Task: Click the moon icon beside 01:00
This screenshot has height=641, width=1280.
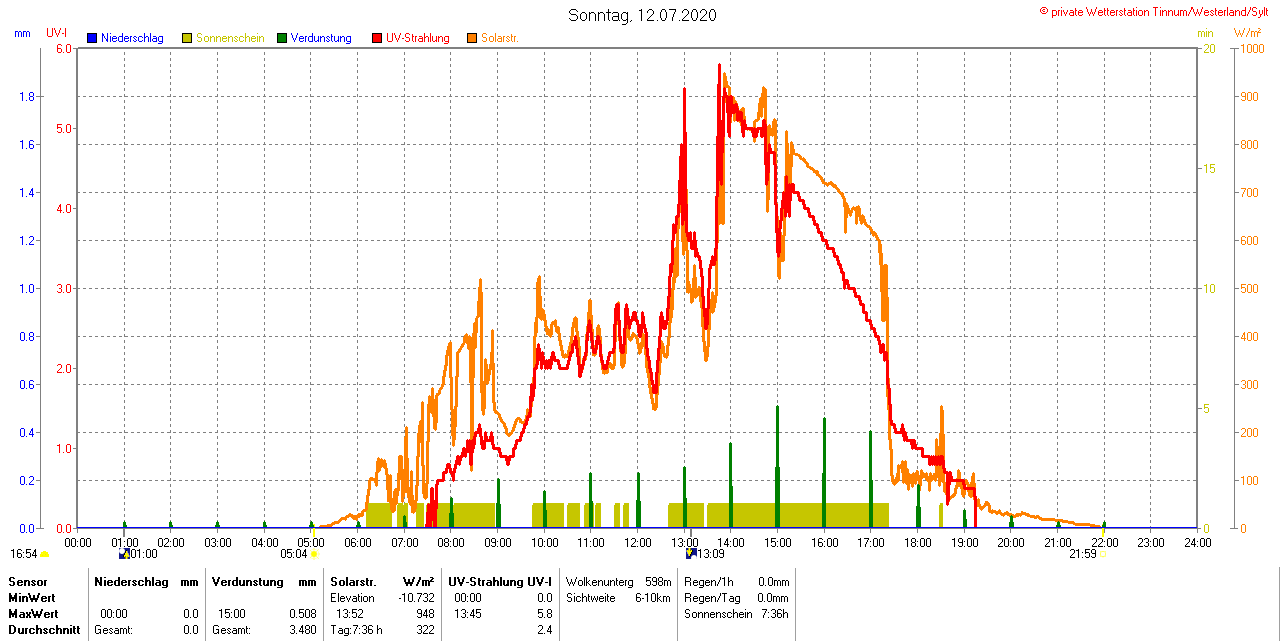Action: point(124,553)
